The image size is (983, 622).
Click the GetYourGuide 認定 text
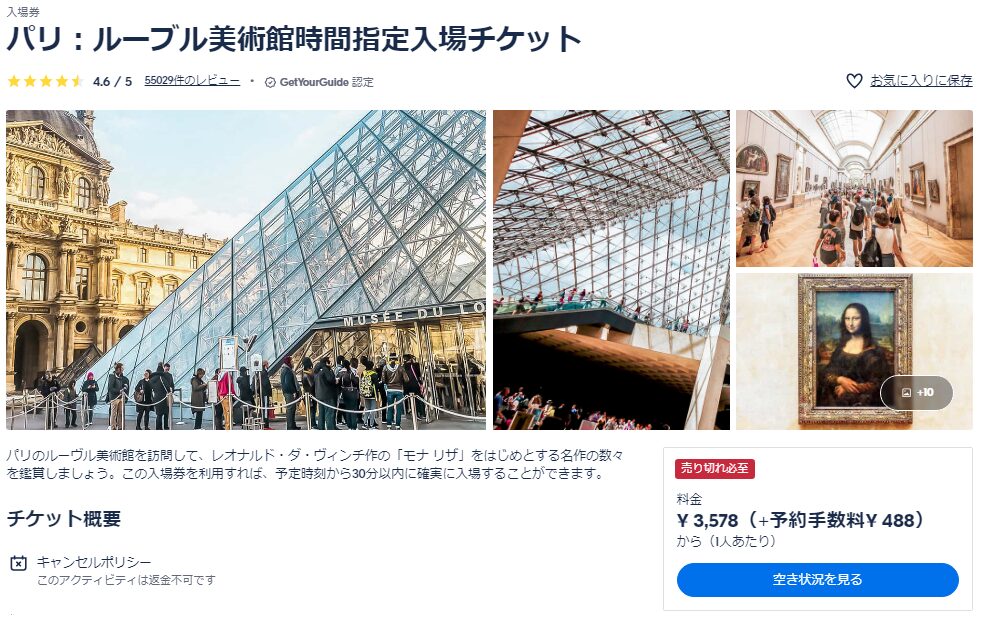tap(327, 82)
